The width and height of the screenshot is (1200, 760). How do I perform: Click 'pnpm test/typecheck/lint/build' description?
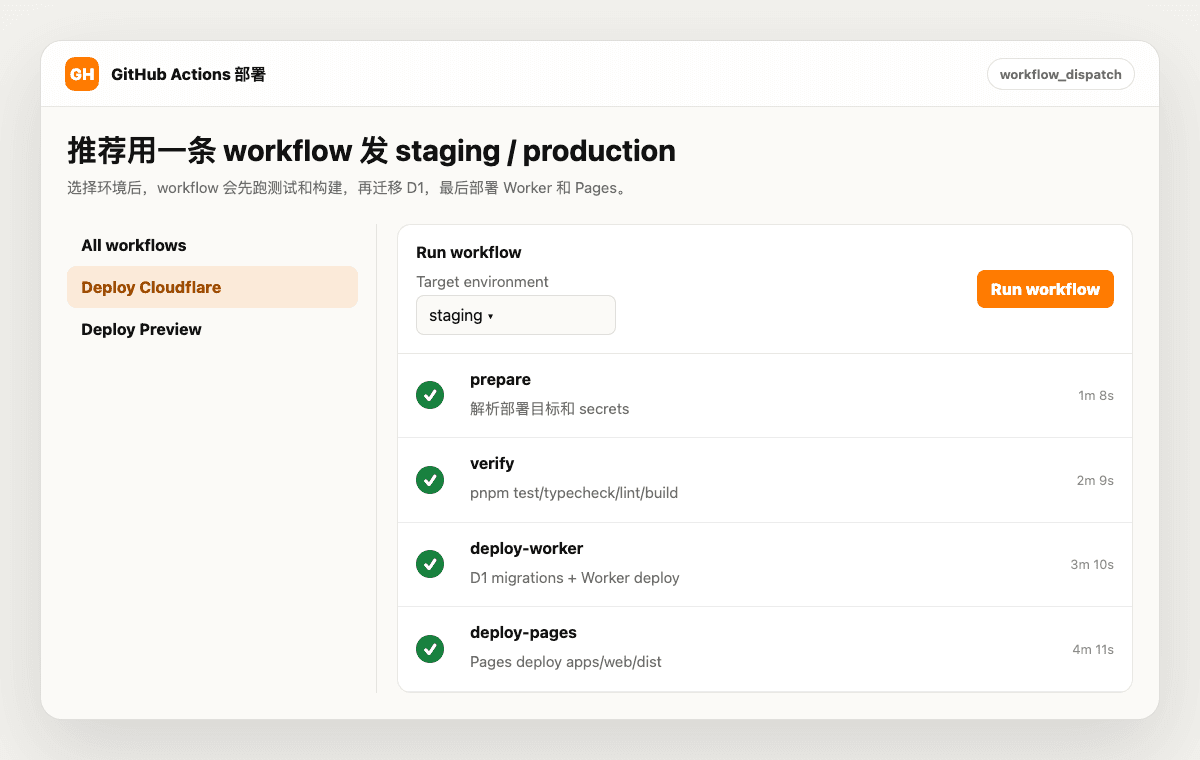click(574, 493)
